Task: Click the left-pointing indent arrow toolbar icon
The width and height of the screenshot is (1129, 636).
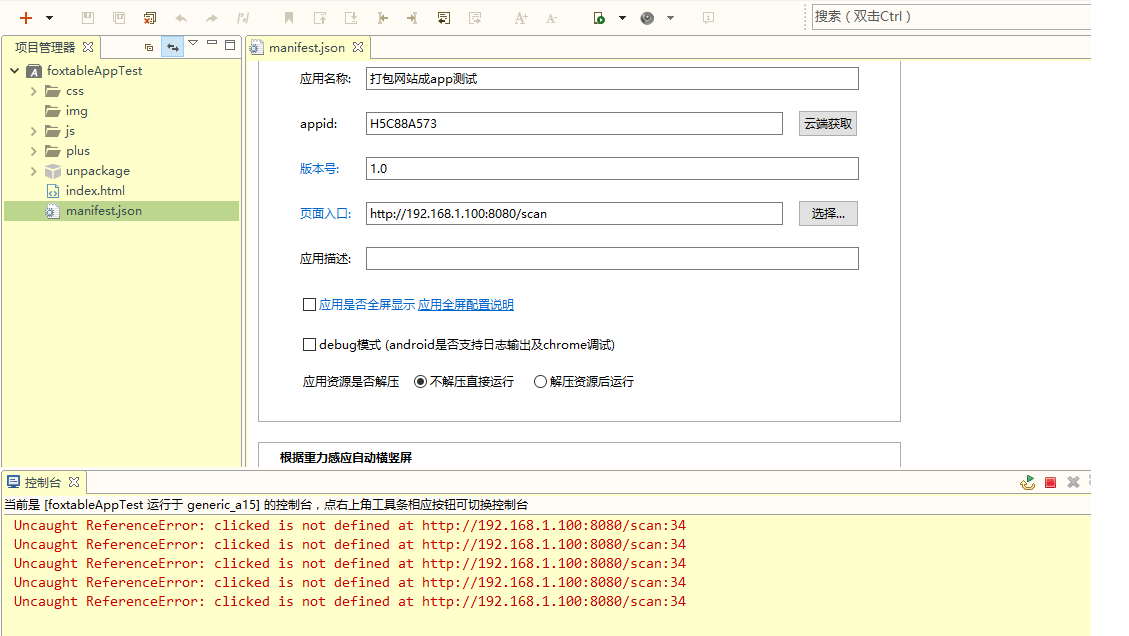Action: pos(382,18)
